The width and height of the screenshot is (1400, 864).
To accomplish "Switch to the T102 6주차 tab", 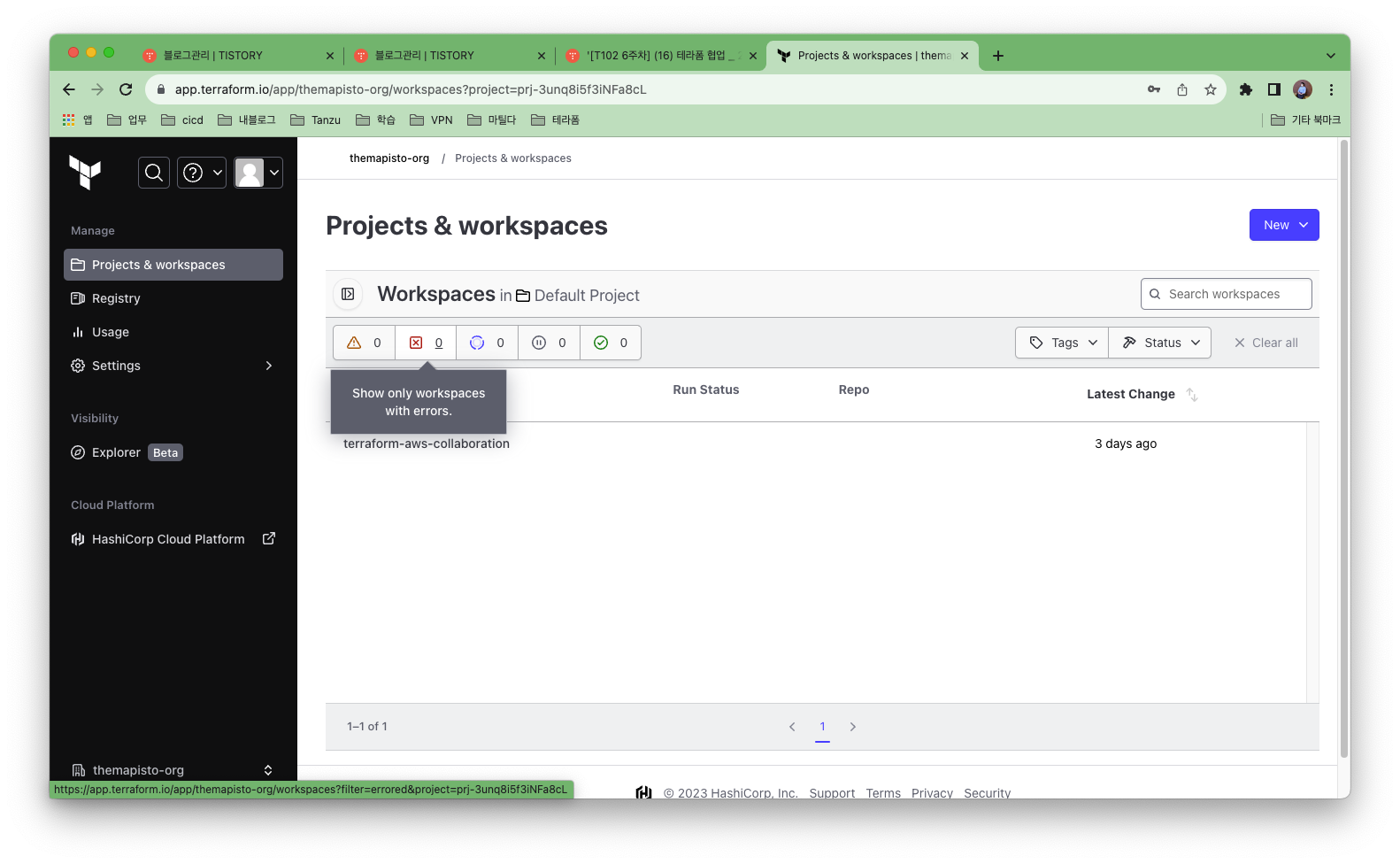I will click(x=661, y=55).
